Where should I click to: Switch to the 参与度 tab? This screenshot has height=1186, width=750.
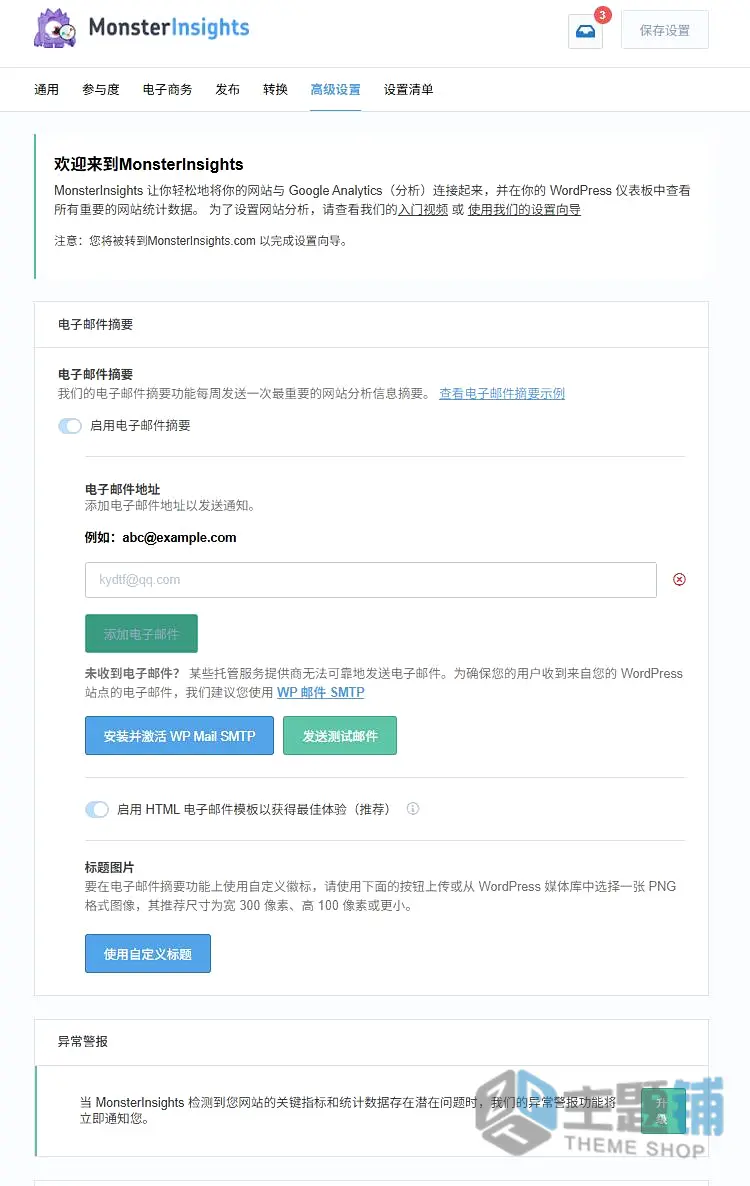tap(101, 89)
